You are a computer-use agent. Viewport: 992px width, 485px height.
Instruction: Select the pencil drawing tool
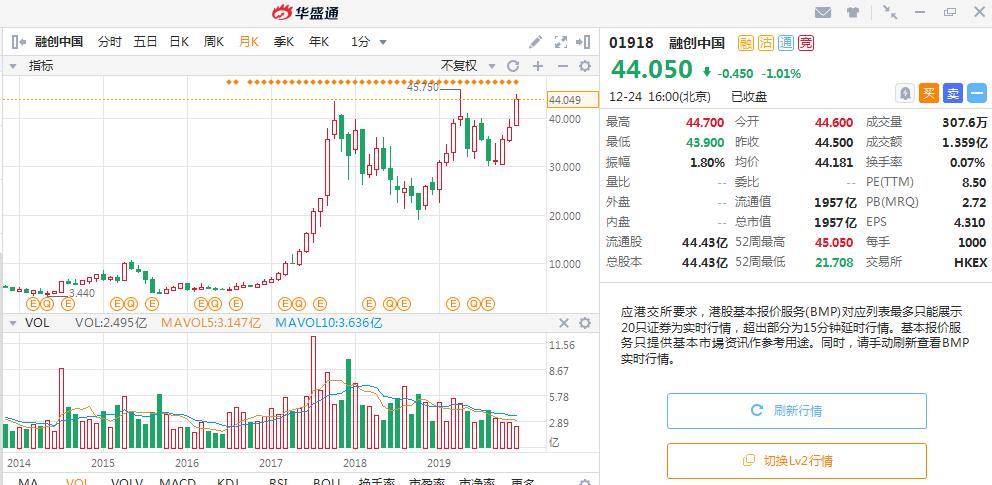(535, 42)
